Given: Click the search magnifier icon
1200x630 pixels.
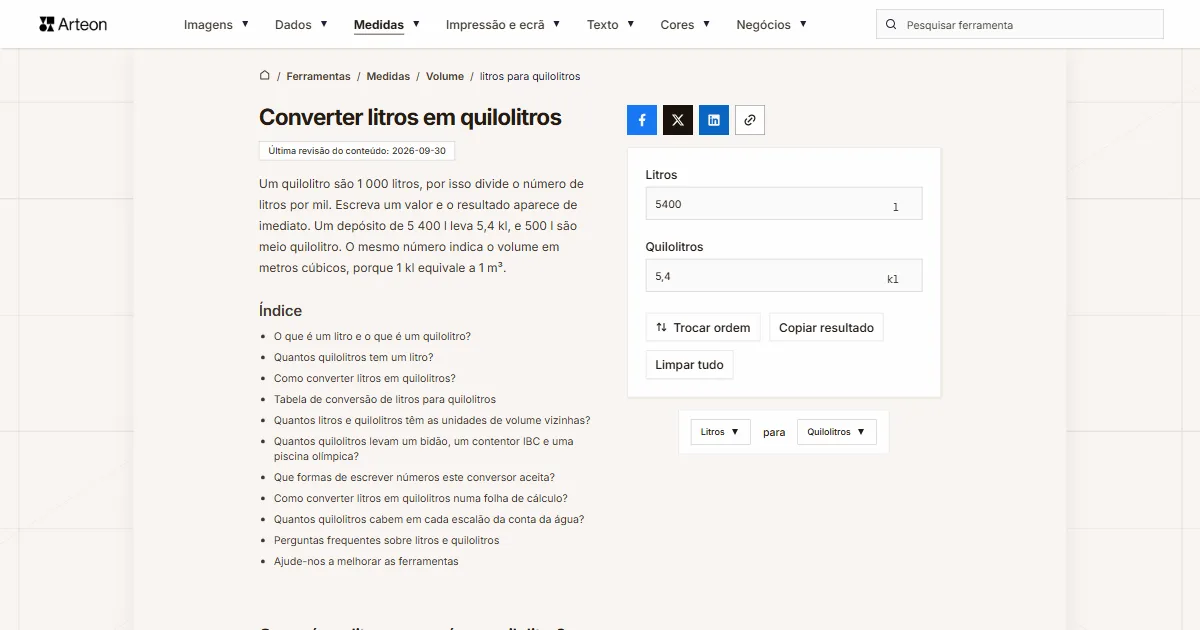Looking at the screenshot, I should pos(891,24).
